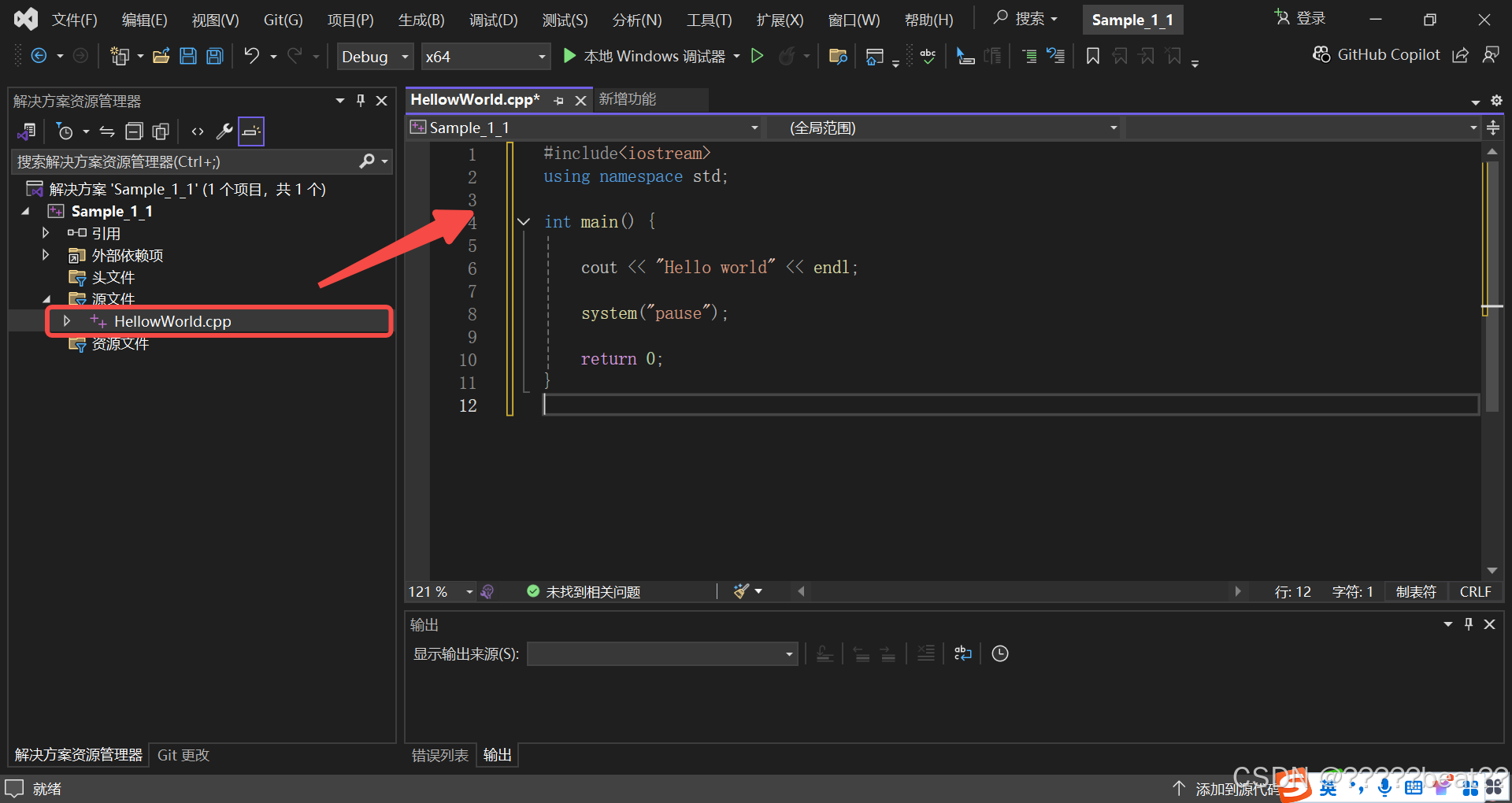This screenshot has width=1512, height=803.
Task: Click the pending changes filter clock icon
Action: pos(65,131)
